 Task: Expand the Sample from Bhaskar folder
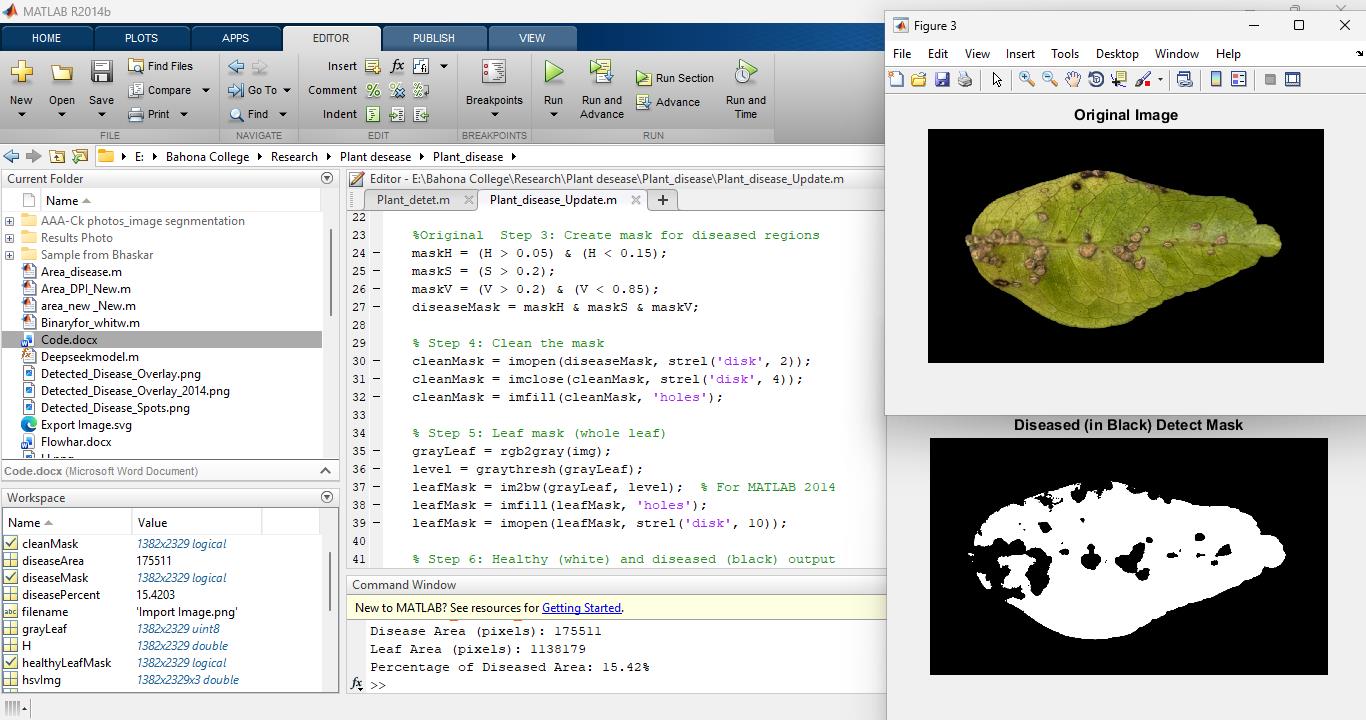coord(10,255)
